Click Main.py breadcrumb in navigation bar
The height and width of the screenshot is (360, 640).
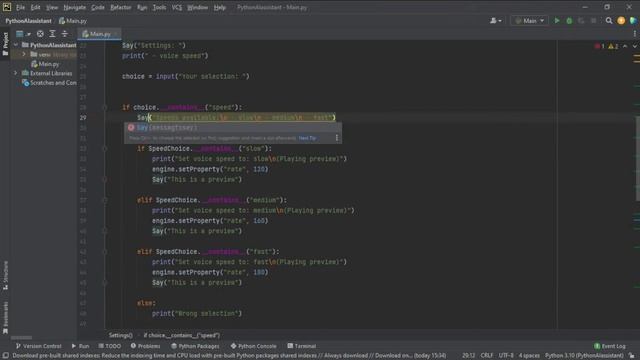(73, 21)
